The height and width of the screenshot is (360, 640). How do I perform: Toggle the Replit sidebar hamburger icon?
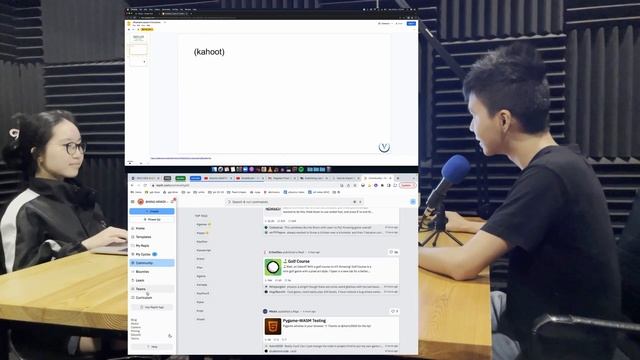coord(133,202)
